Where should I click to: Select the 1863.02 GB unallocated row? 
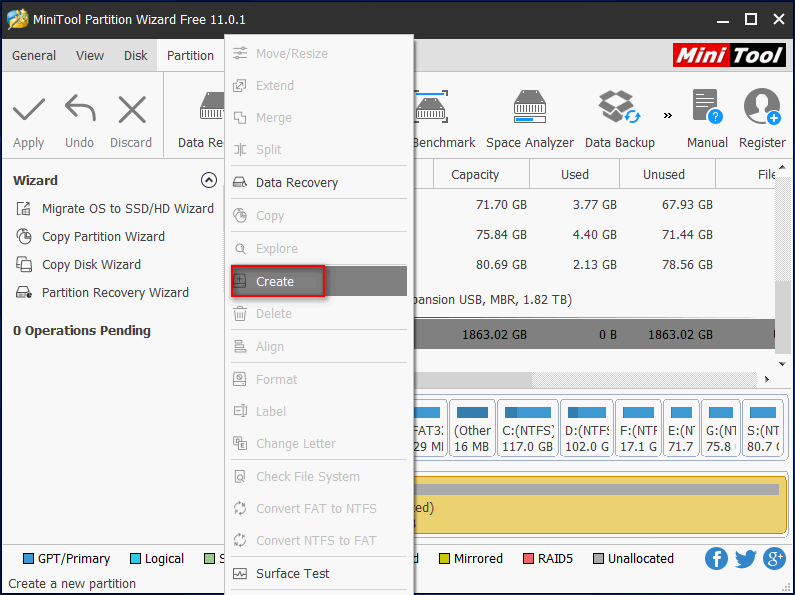[x=594, y=334]
